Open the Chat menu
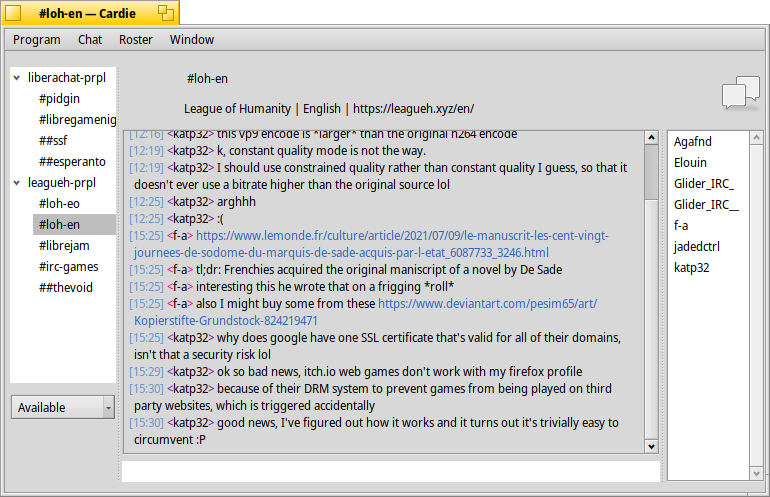The image size is (770, 497). [x=90, y=40]
